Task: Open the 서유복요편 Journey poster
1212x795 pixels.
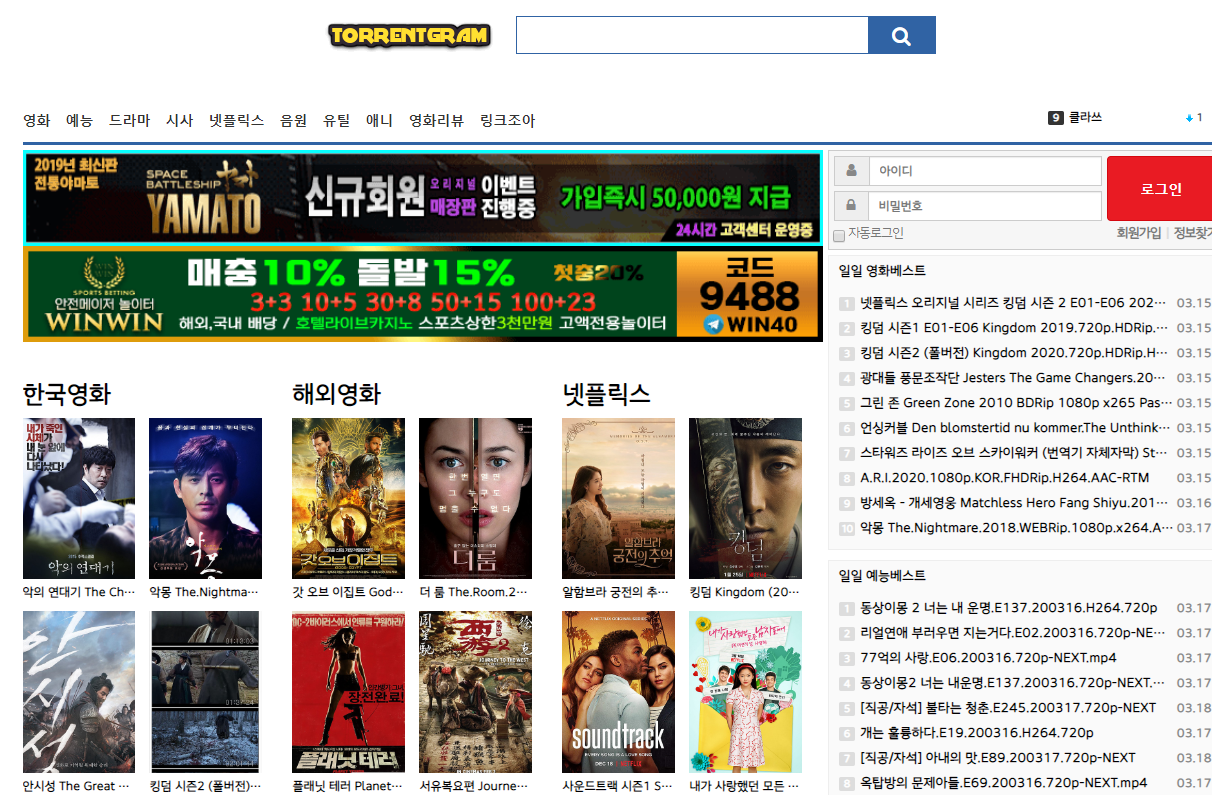Action: click(476, 692)
